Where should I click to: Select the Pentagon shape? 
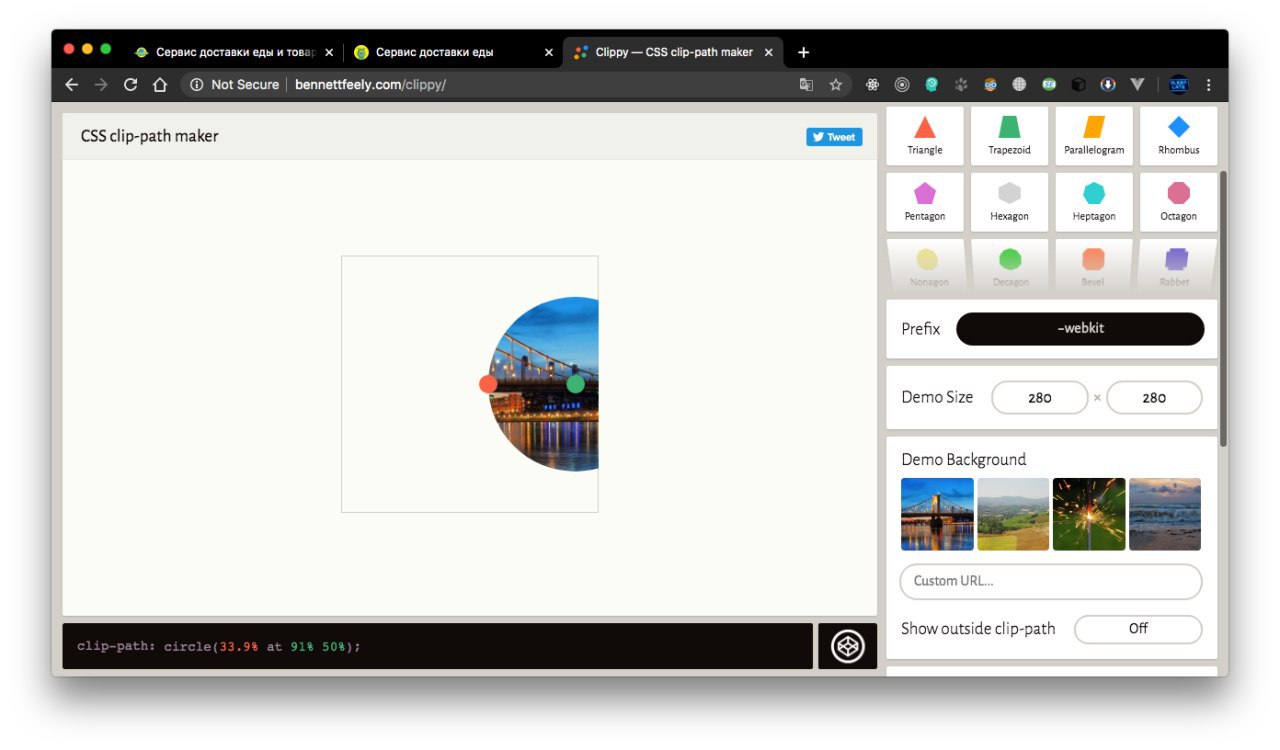[x=925, y=202]
